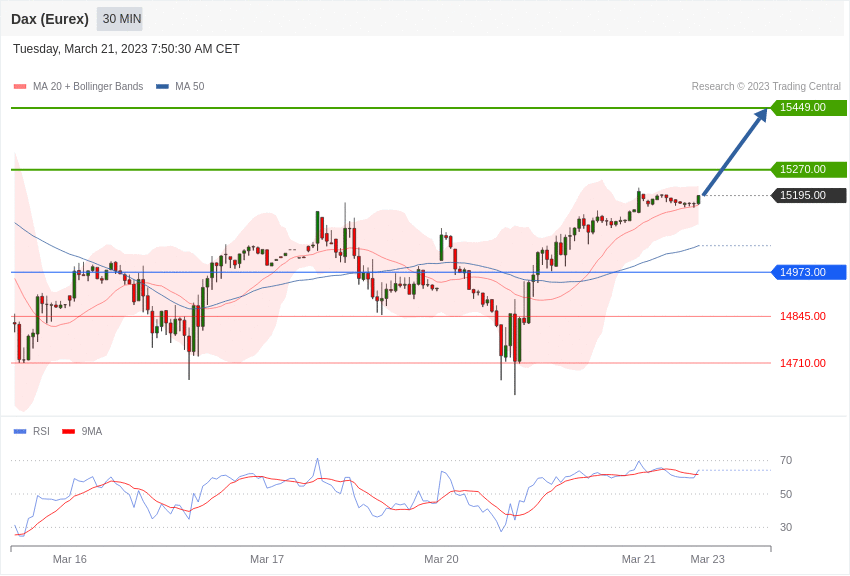Click the 15195.00 current price tag
Screen dimensions: 850x576
click(x=808, y=195)
